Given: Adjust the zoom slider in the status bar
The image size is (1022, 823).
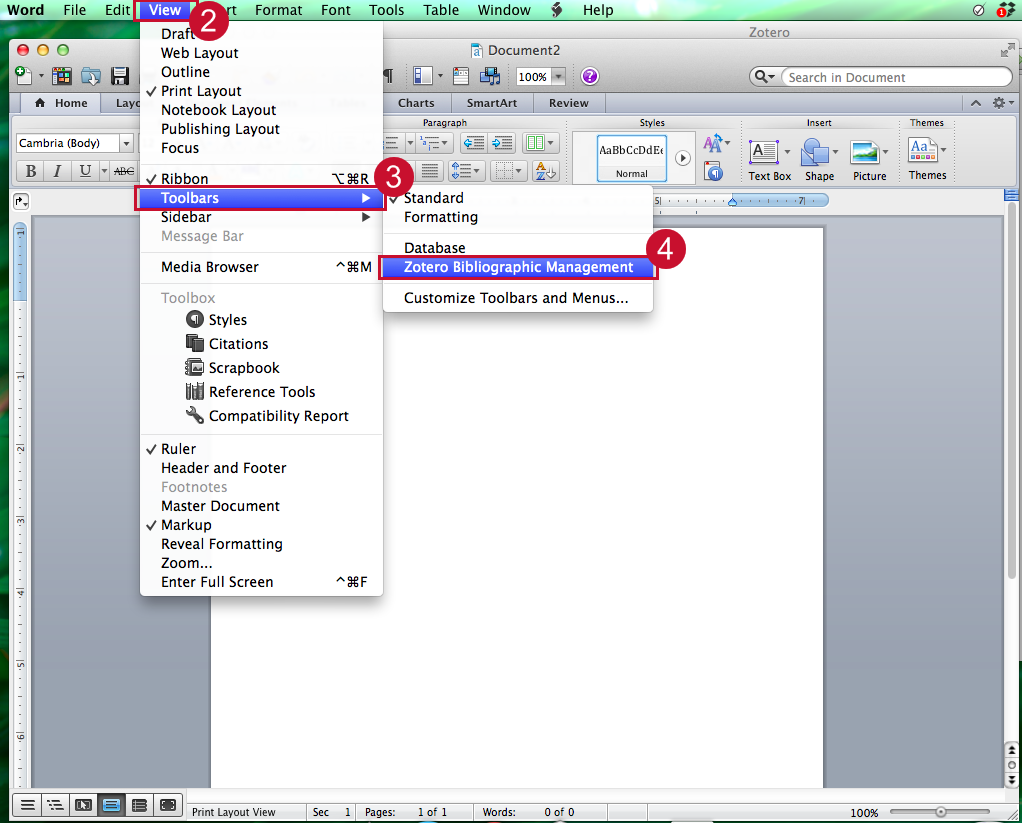Looking at the screenshot, I should [x=941, y=812].
